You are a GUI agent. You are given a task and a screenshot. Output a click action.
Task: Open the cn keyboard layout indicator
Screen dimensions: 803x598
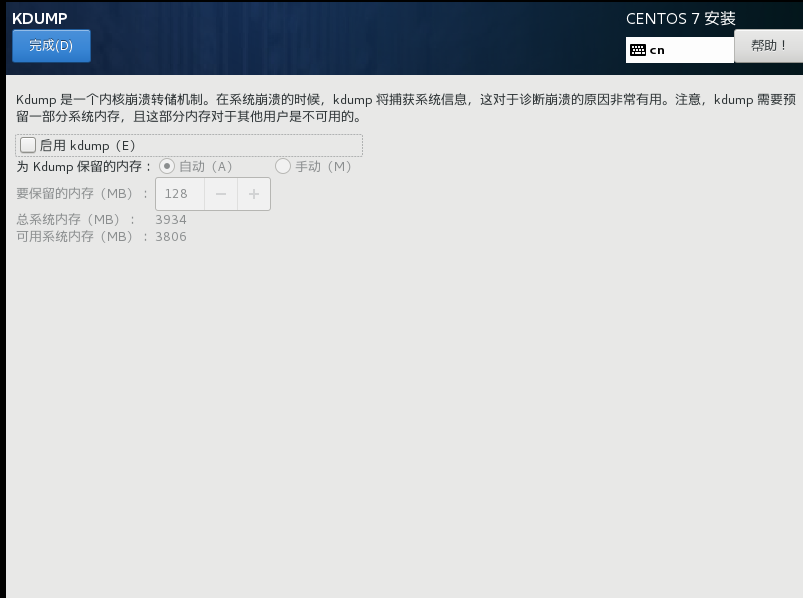(680, 50)
